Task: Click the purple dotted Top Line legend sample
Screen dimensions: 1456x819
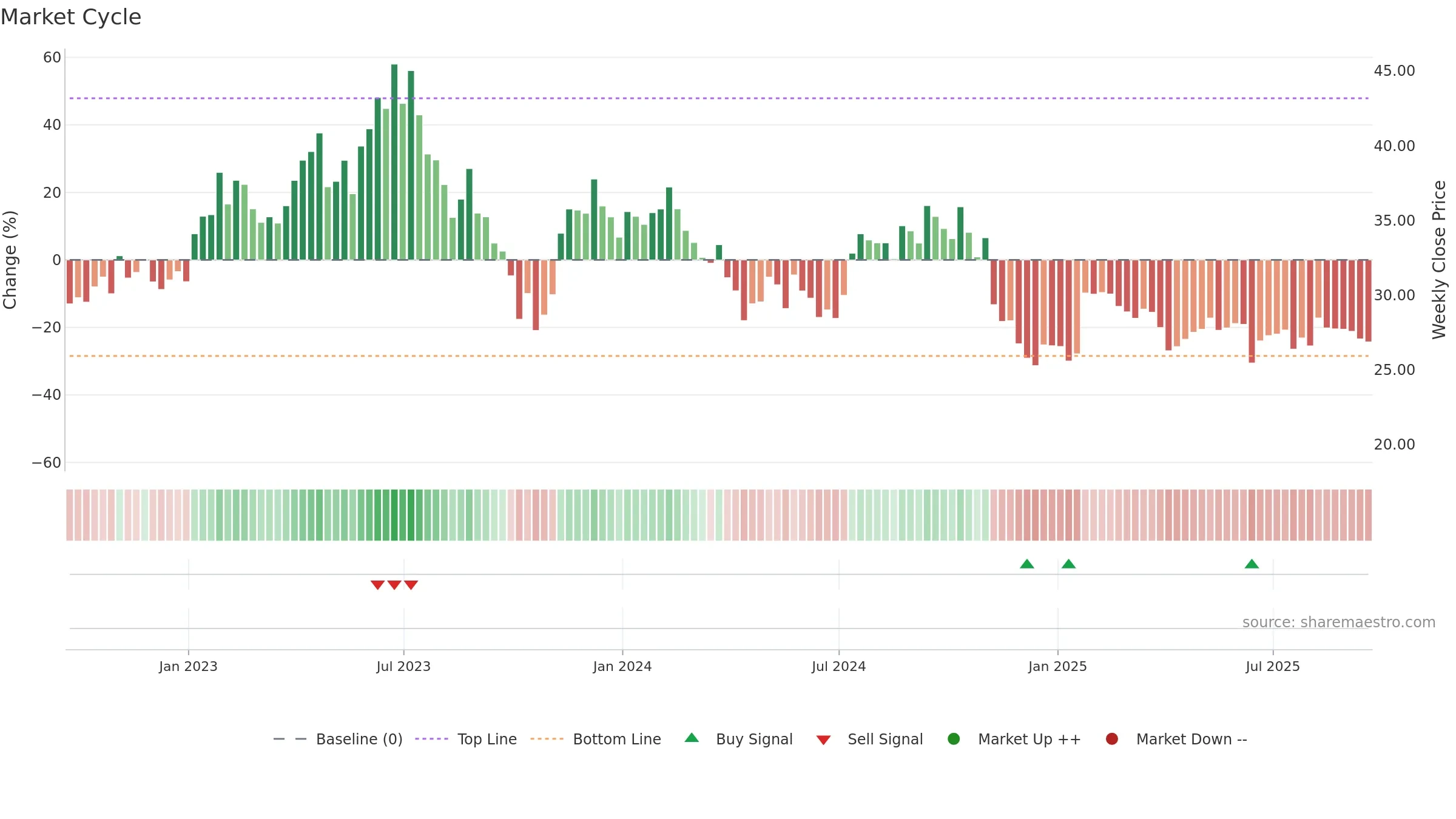Action: (x=431, y=739)
